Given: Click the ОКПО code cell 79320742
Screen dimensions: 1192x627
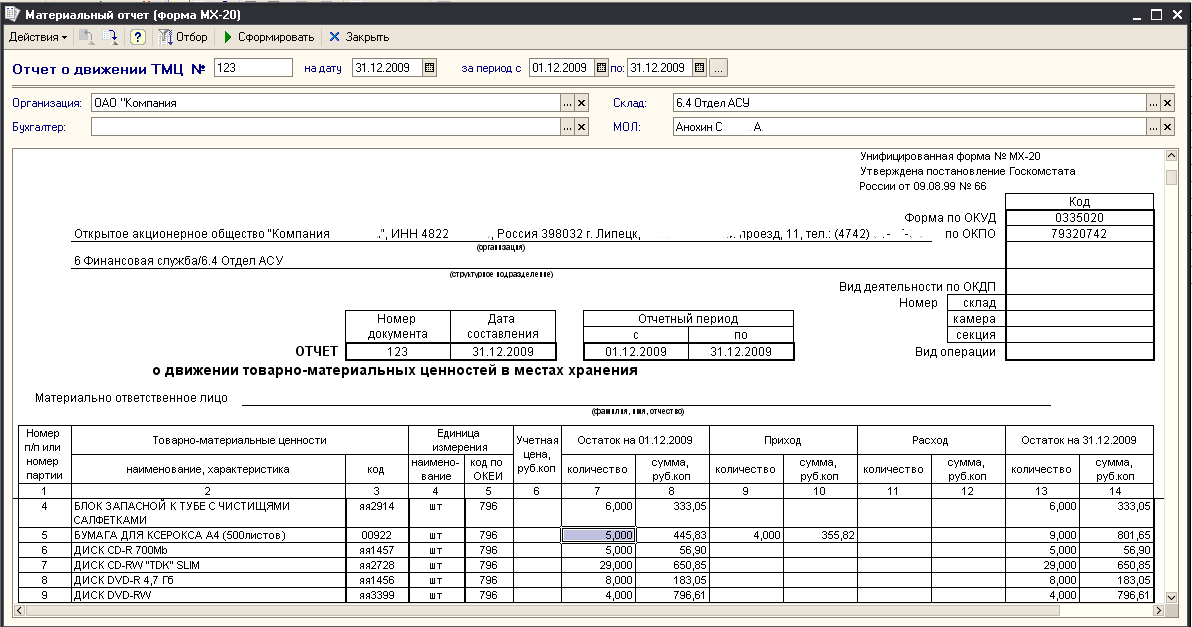Looking at the screenshot, I should 1079,233.
